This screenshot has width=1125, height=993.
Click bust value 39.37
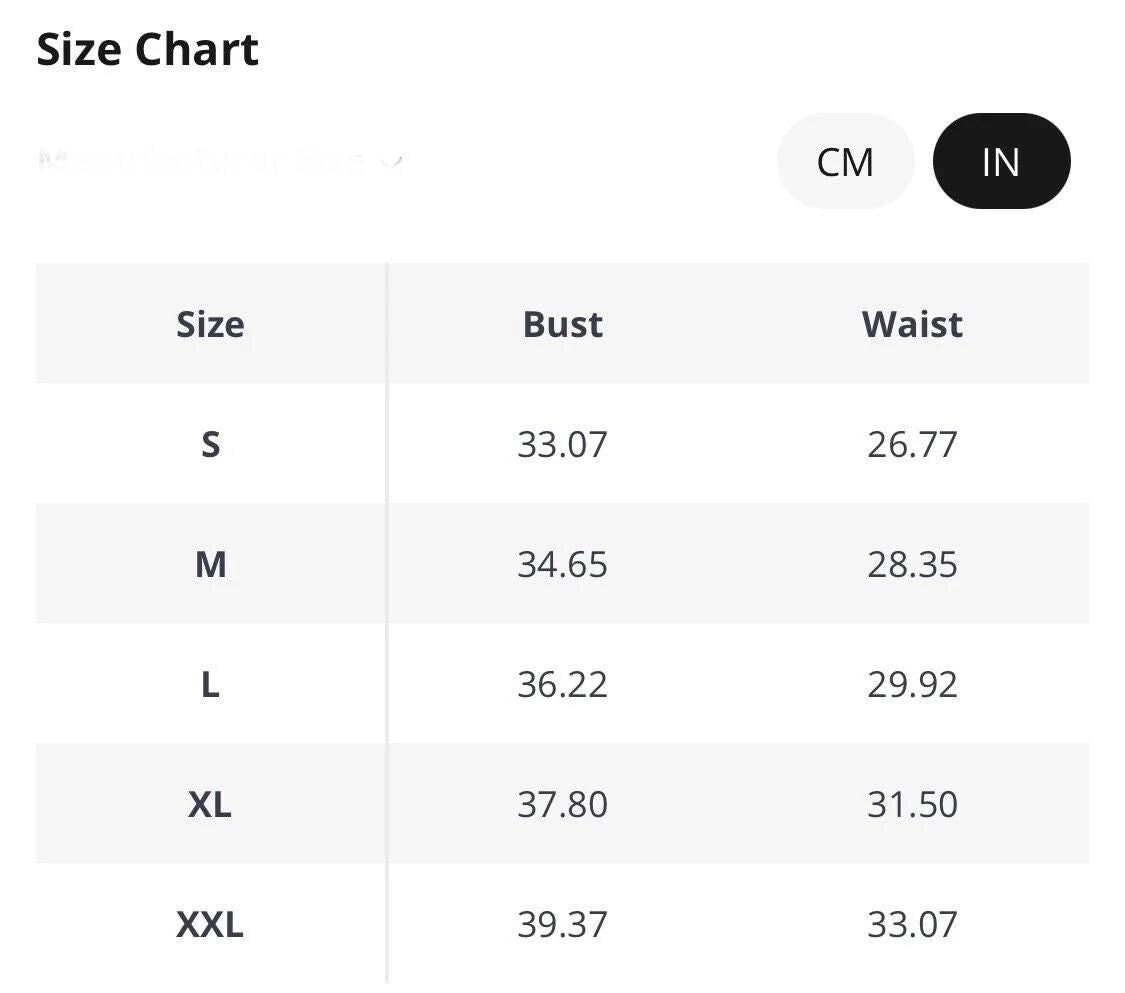562,924
